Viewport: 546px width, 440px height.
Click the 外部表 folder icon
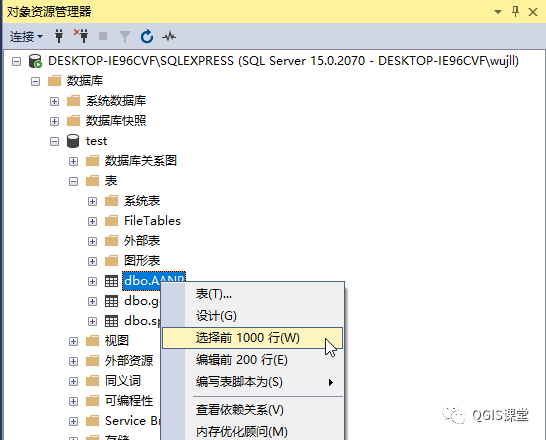click(x=111, y=241)
